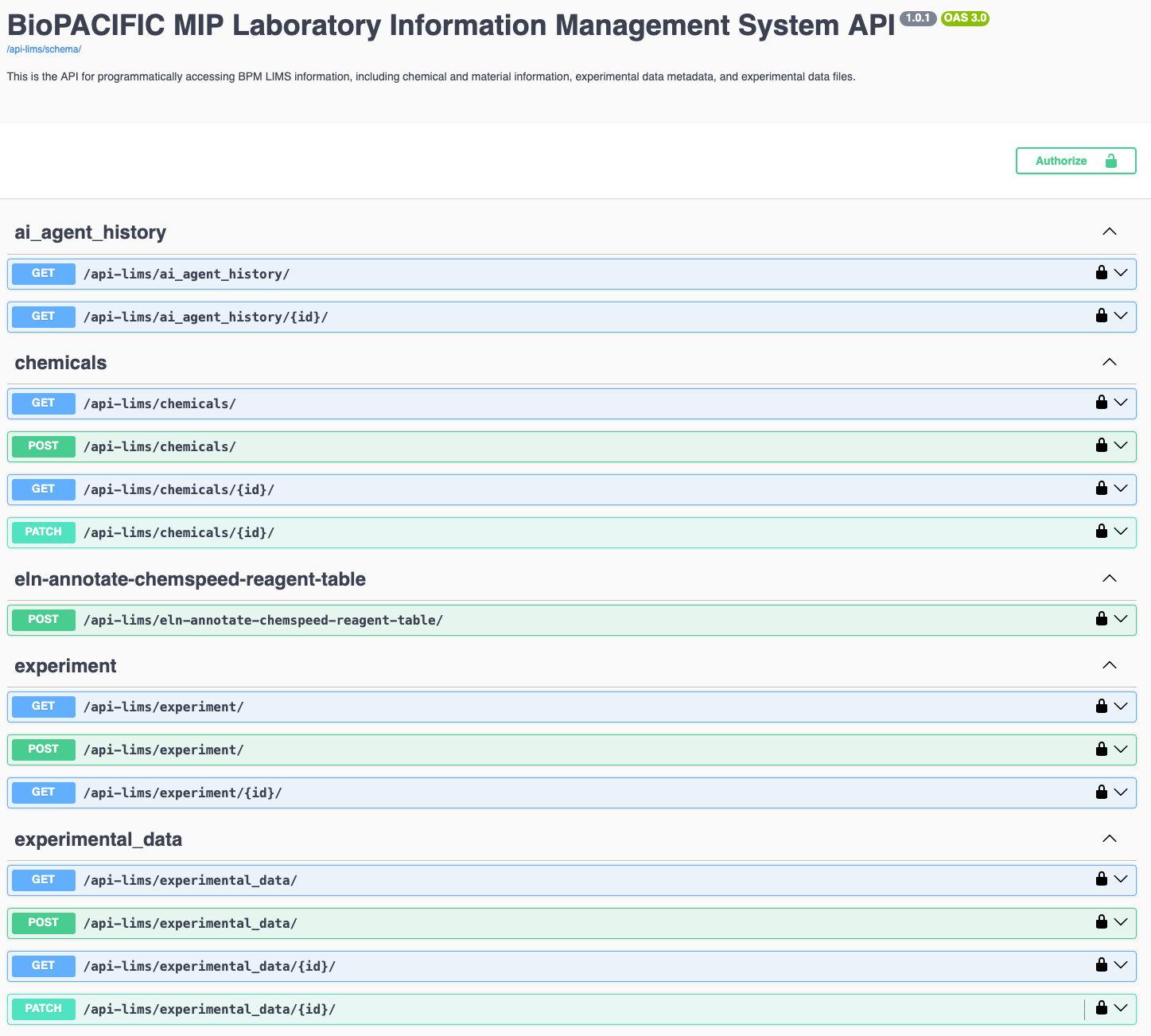1151x1036 pixels.
Task: Click lock icon on PATCH chemicals/{id} row
Action: pos(1101,532)
